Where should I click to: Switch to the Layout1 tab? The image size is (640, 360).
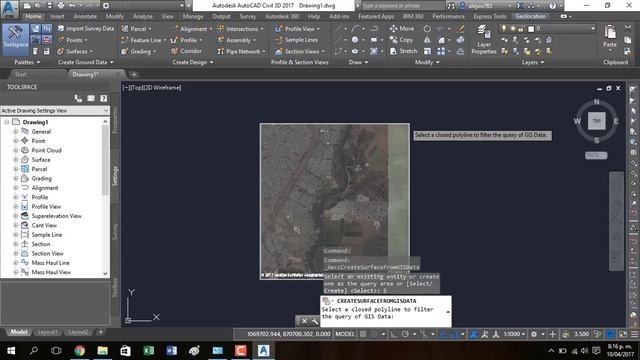pos(47,332)
